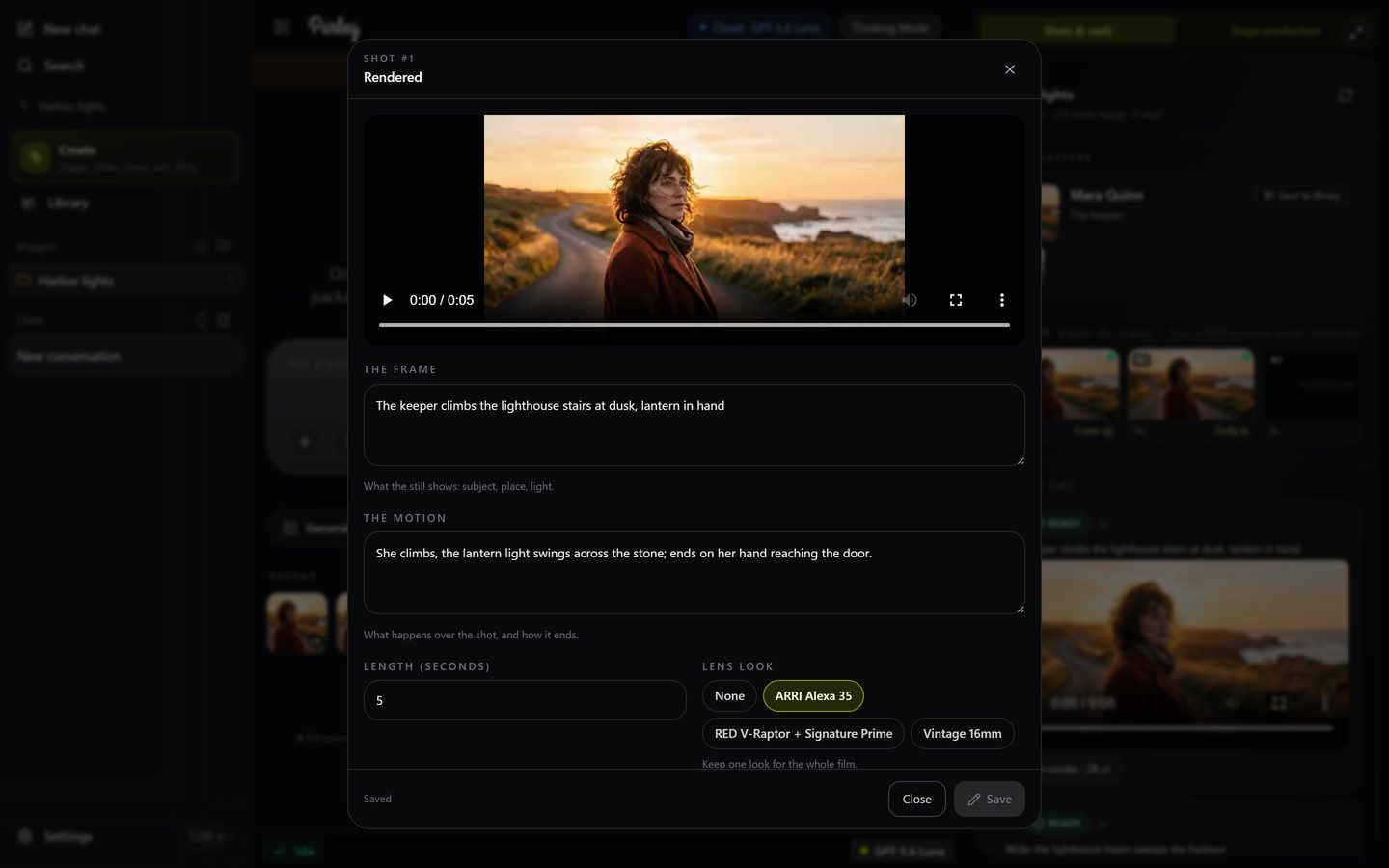
Task: Click the Close button in the dialog footer
Action: pos(916,799)
